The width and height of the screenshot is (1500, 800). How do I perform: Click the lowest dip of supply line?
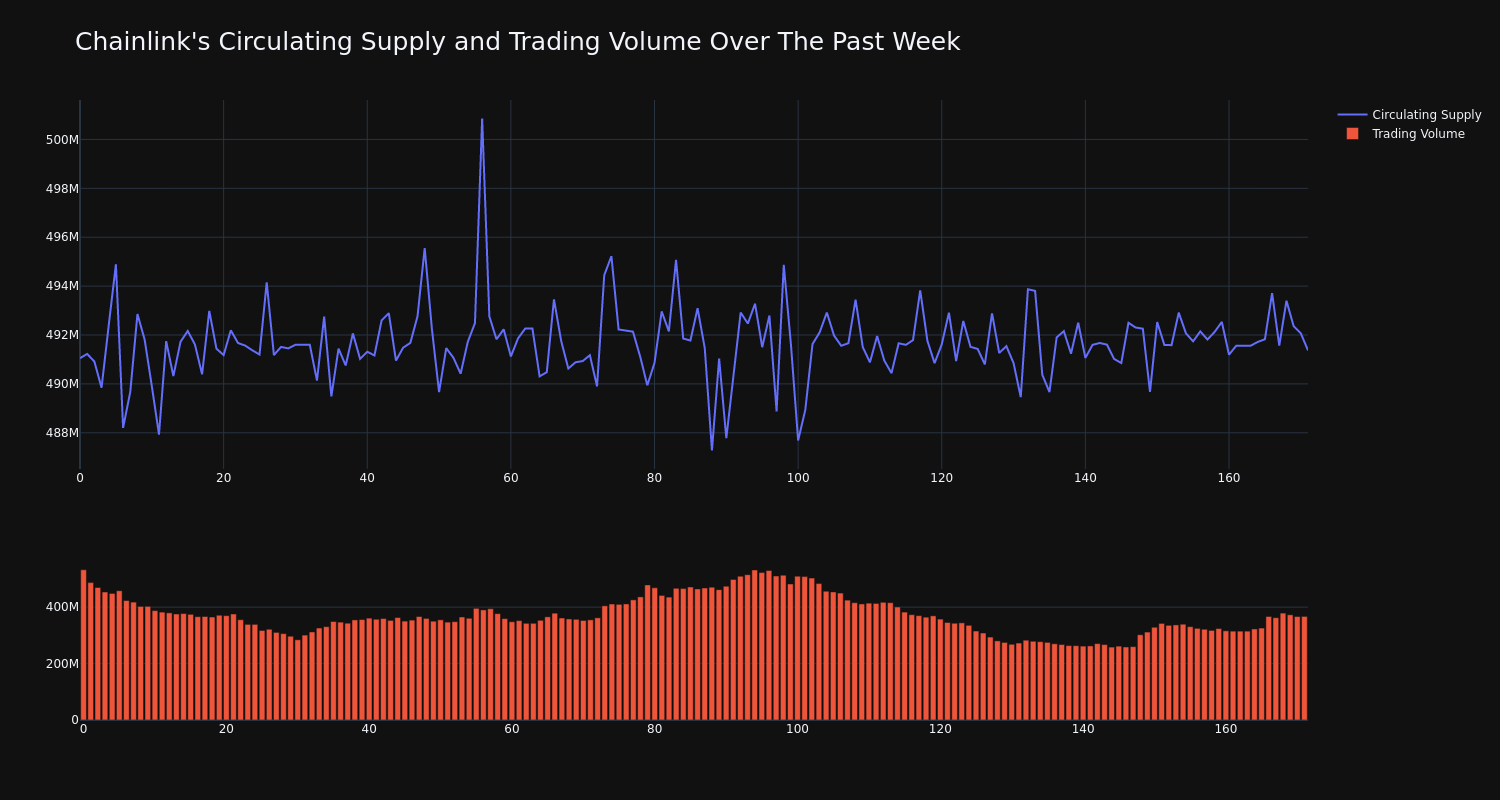(x=712, y=449)
